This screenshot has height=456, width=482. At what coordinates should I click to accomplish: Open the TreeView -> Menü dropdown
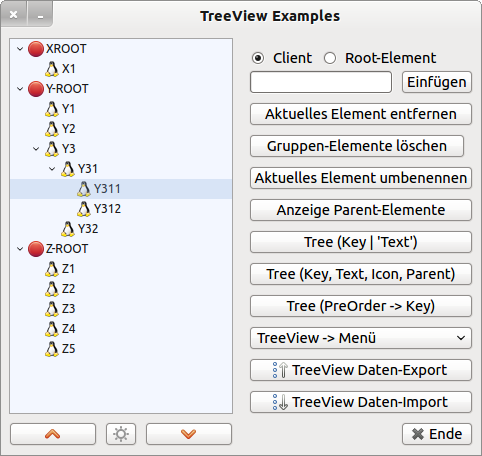(361, 338)
